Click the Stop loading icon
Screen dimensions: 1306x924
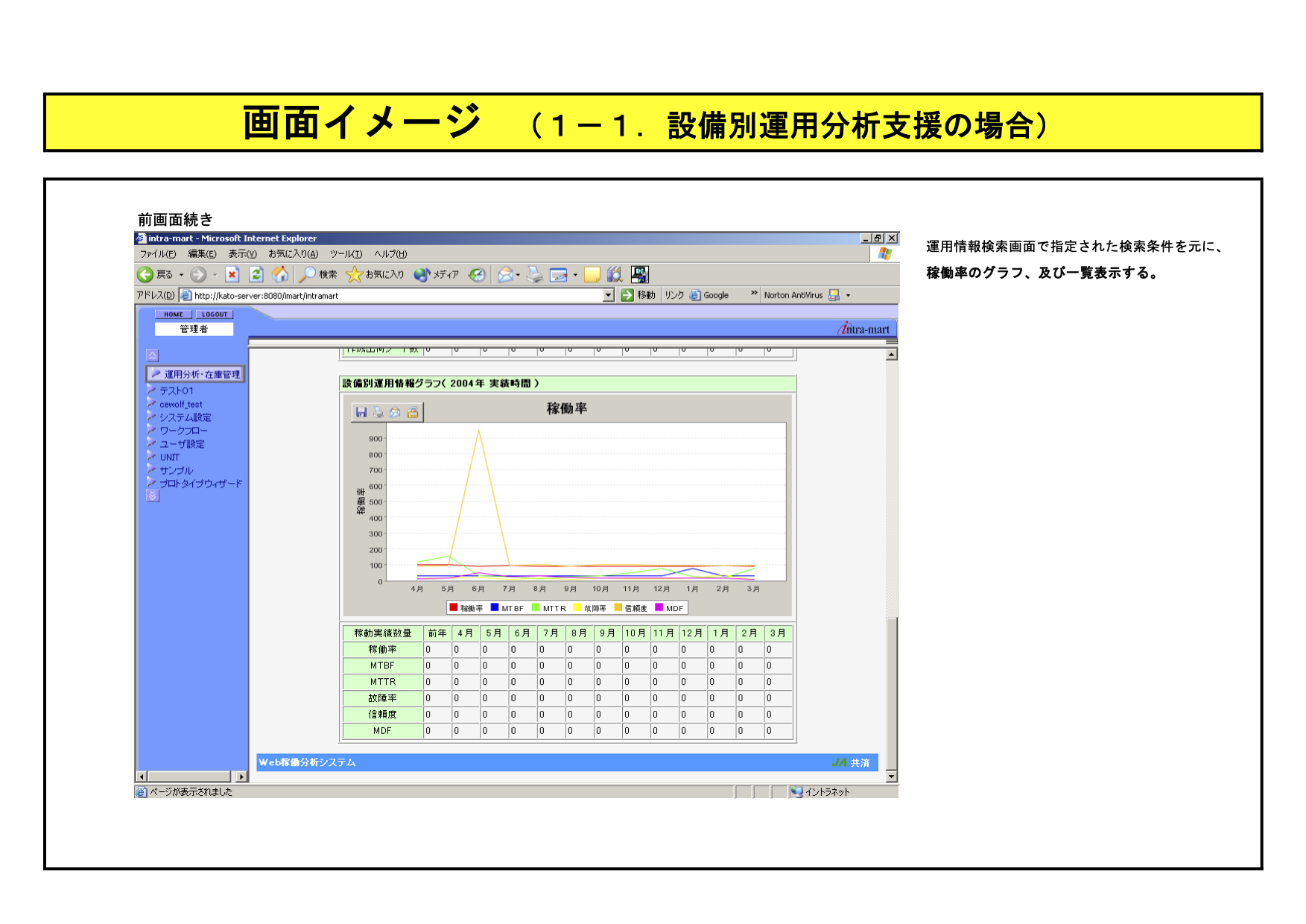tap(232, 275)
